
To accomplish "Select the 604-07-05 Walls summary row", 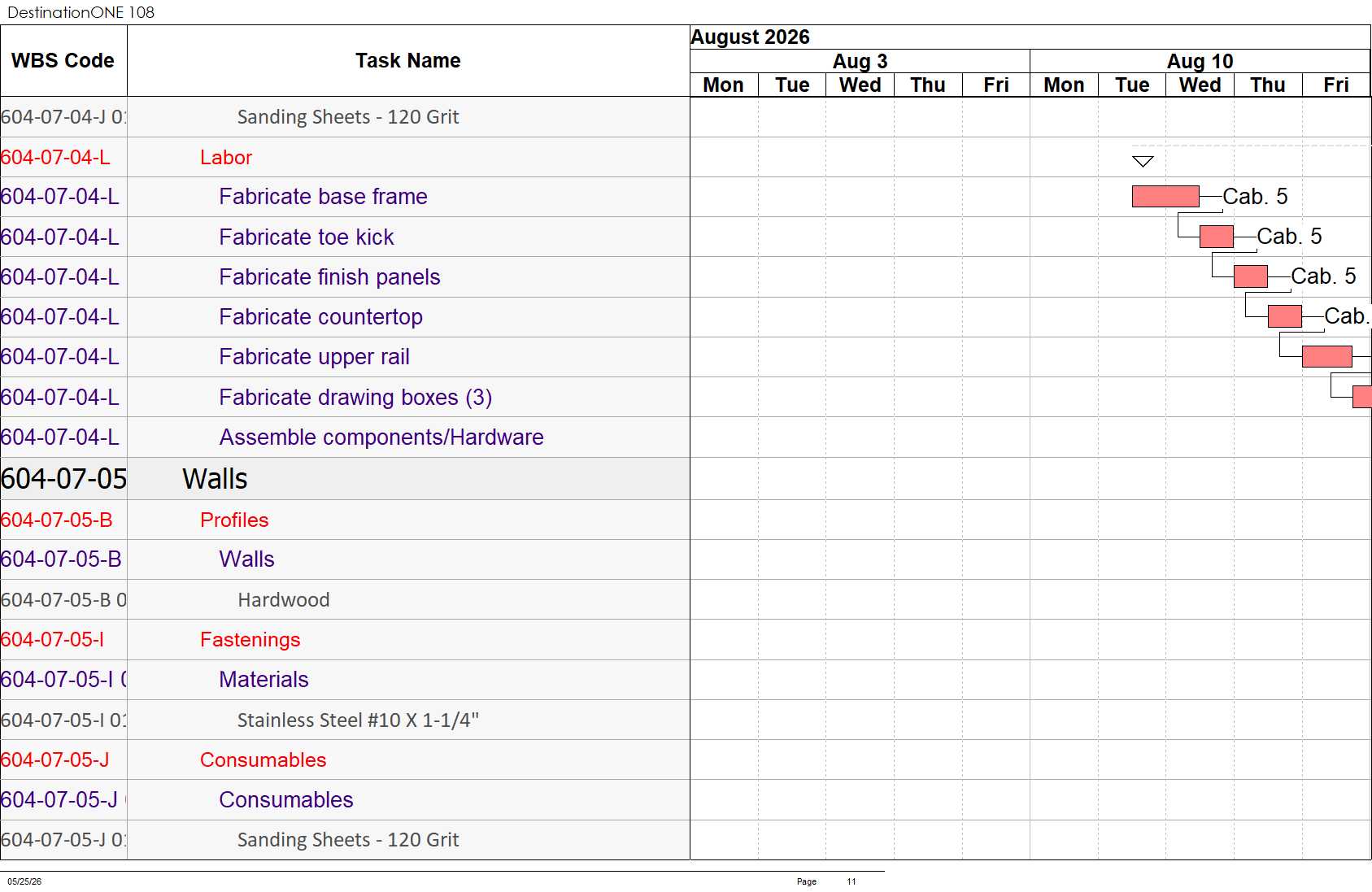I will click(345, 479).
